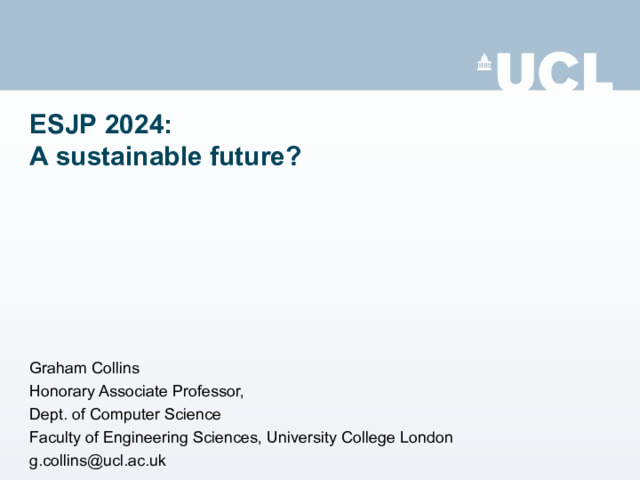Click the UCL portico dome icon
Image resolution: width=640 pixels, height=480 pixels.
pos(485,62)
